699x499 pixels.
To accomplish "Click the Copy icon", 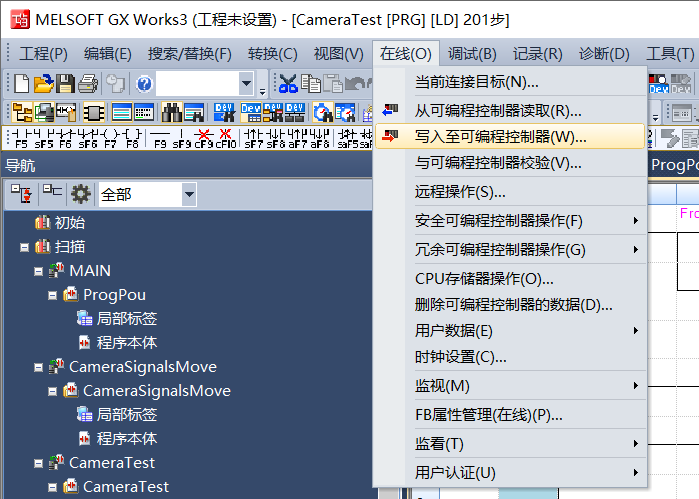I will click(311, 83).
